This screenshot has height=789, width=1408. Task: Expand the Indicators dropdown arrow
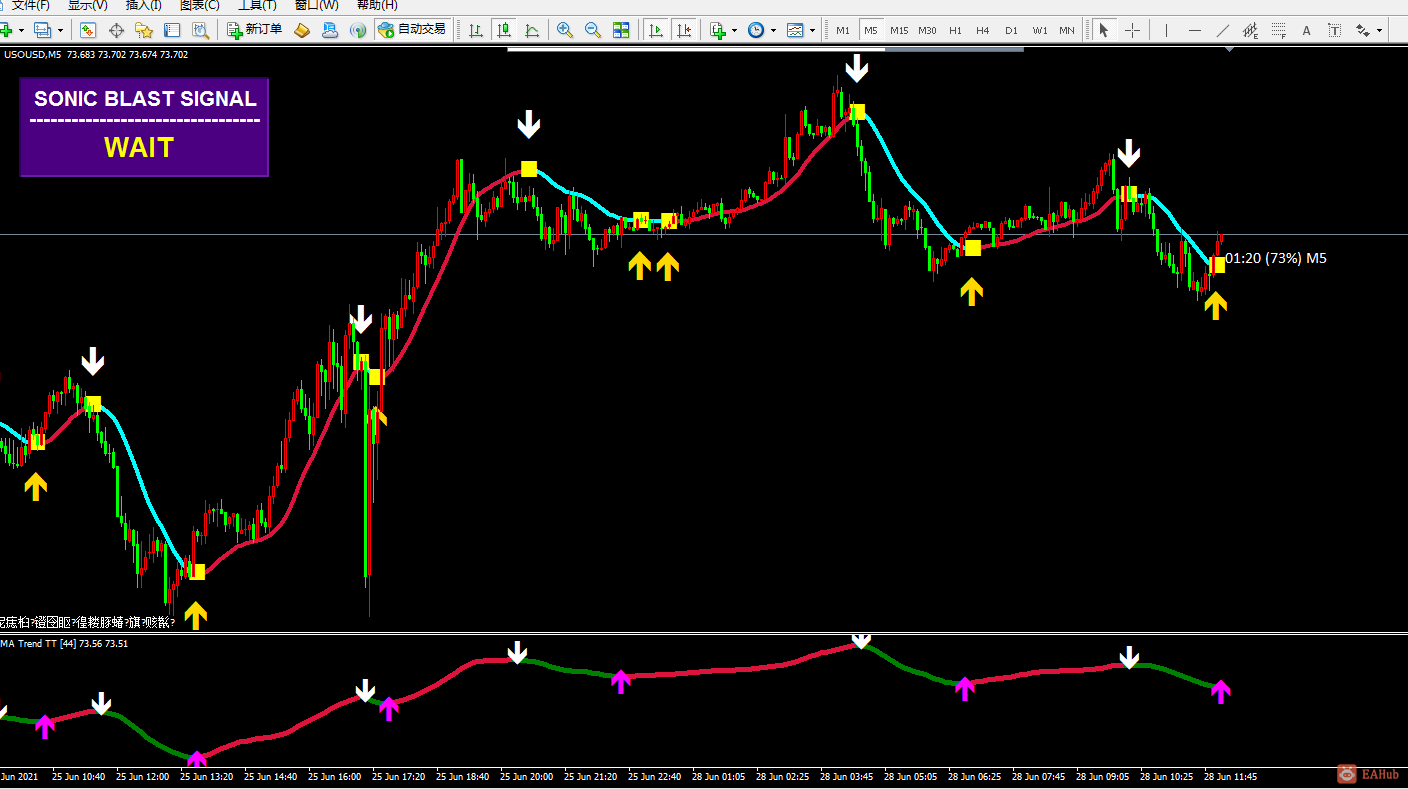(734, 30)
